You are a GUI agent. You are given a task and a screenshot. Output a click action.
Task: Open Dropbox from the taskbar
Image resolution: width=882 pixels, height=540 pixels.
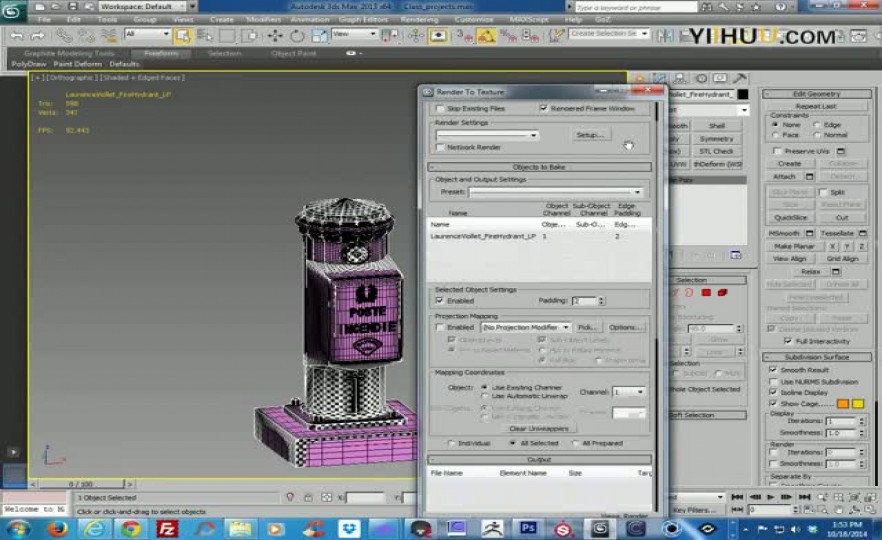point(349,529)
